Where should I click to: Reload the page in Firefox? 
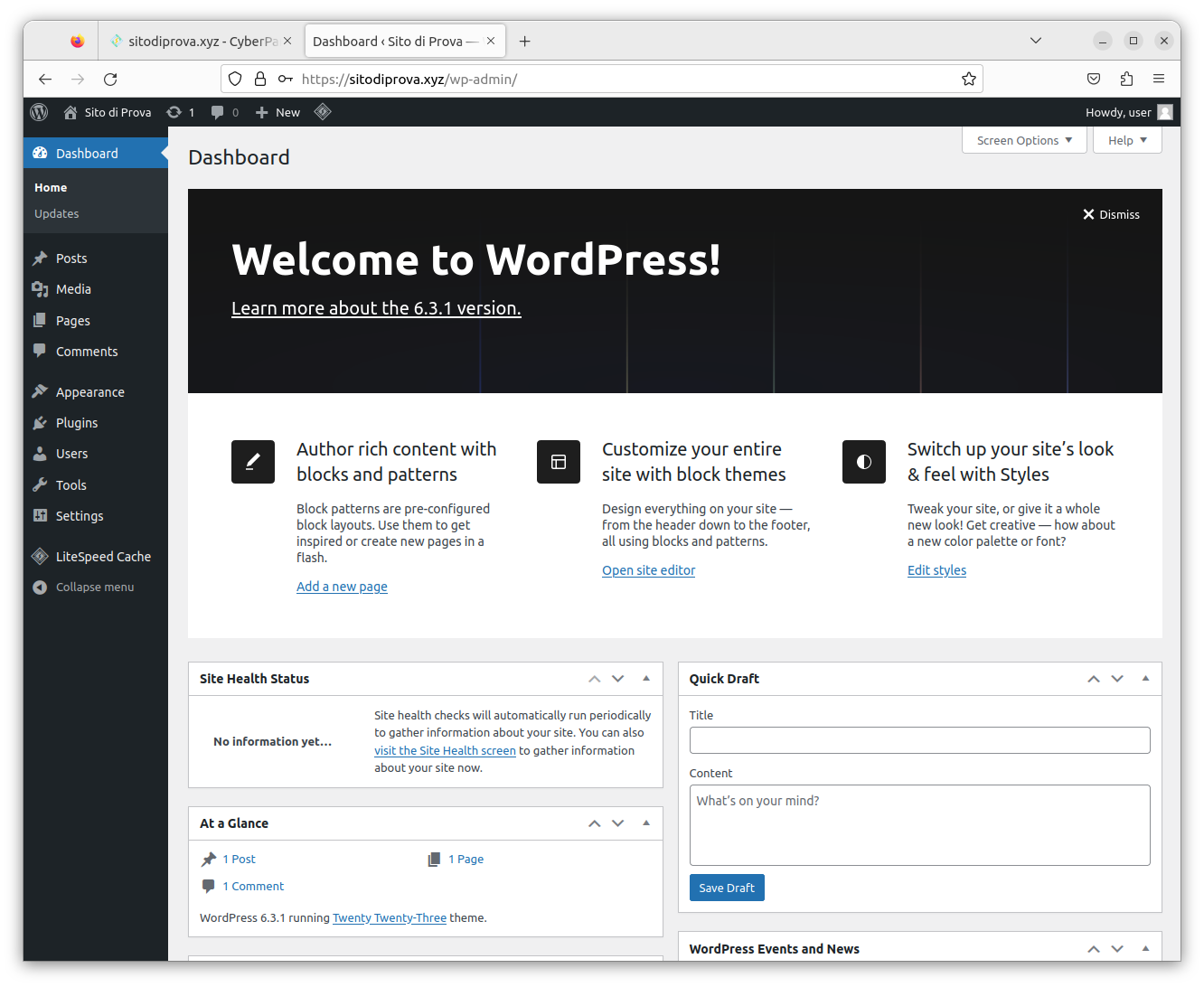tap(110, 80)
